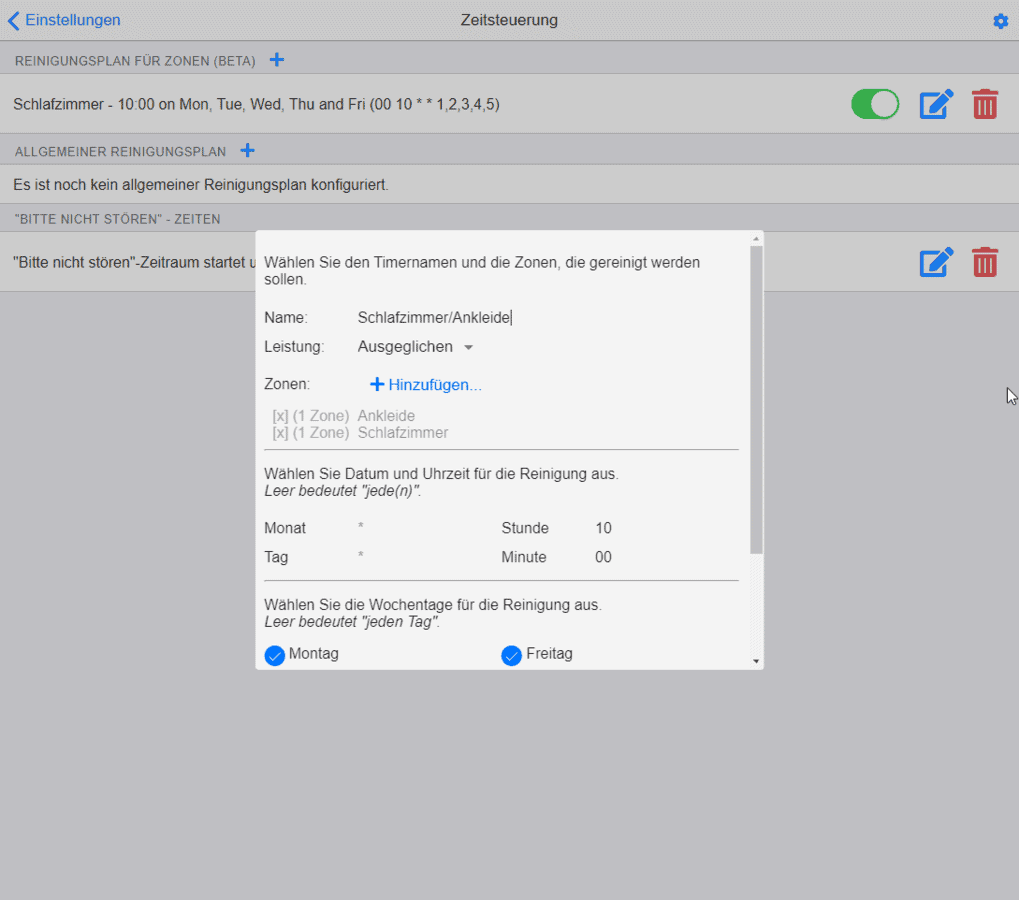Add a general cleaning plan
The height and width of the screenshot is (900, 1019).
point(248,151)
